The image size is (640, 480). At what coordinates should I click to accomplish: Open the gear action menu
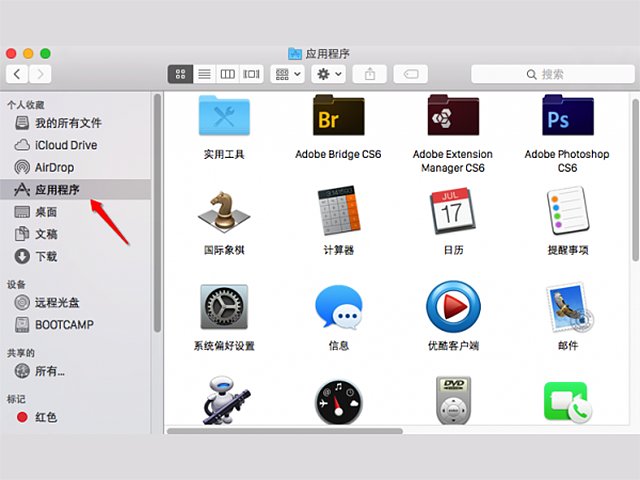click(329, 74)
